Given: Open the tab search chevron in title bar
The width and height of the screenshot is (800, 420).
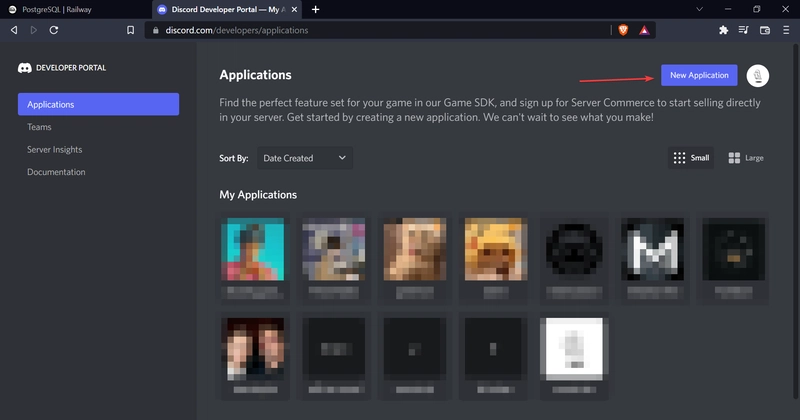Looking at the screenshot, I should click(699, 9).
